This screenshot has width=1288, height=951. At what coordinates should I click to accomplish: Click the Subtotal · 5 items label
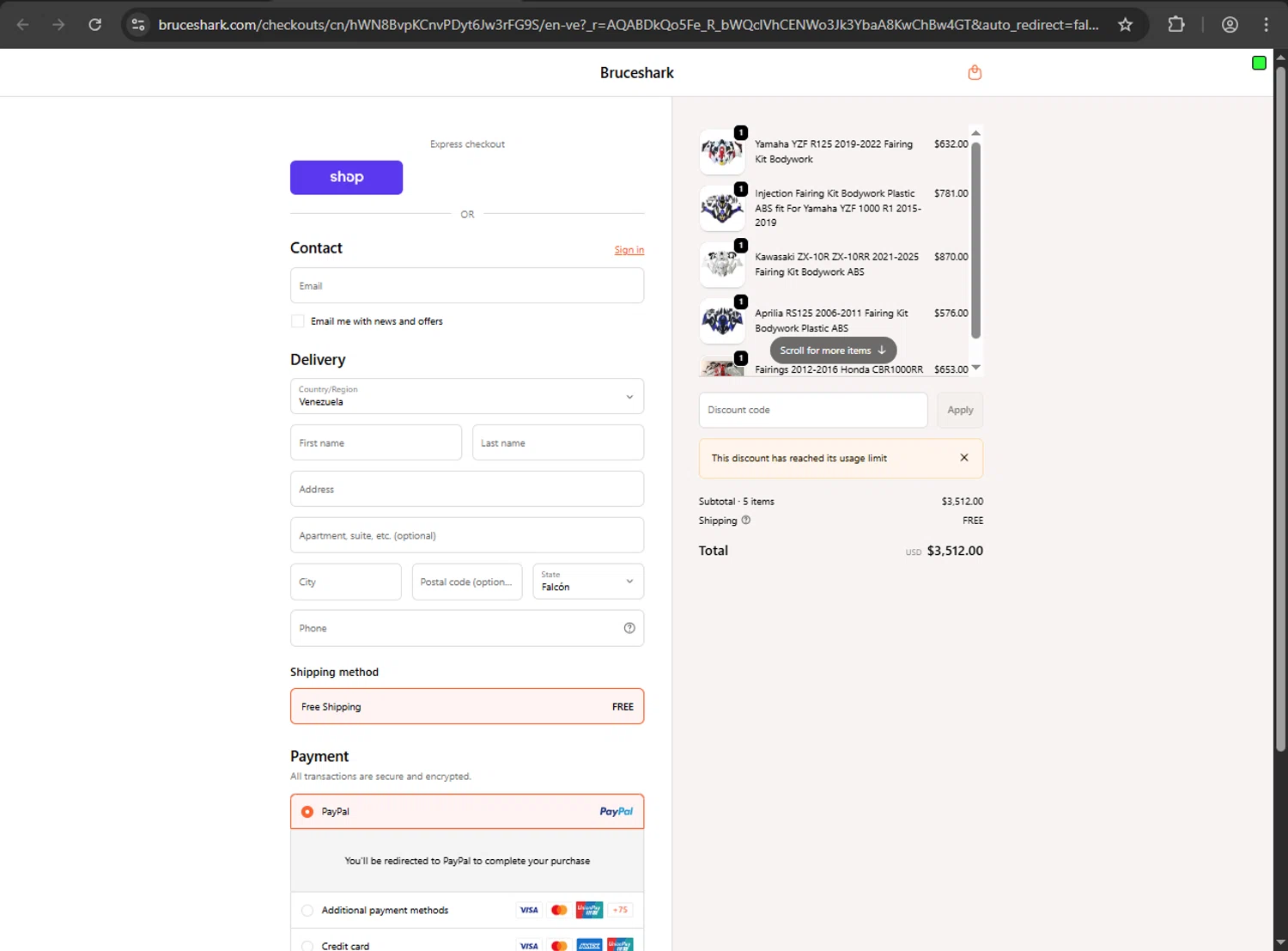[x=736, y=502]
